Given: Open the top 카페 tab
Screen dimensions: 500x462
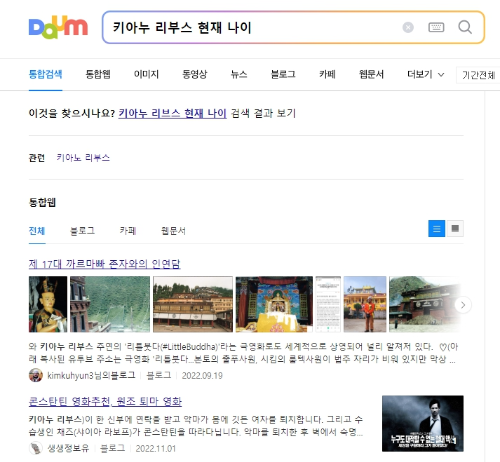Looking at the screenshot, I should point(327,74).
